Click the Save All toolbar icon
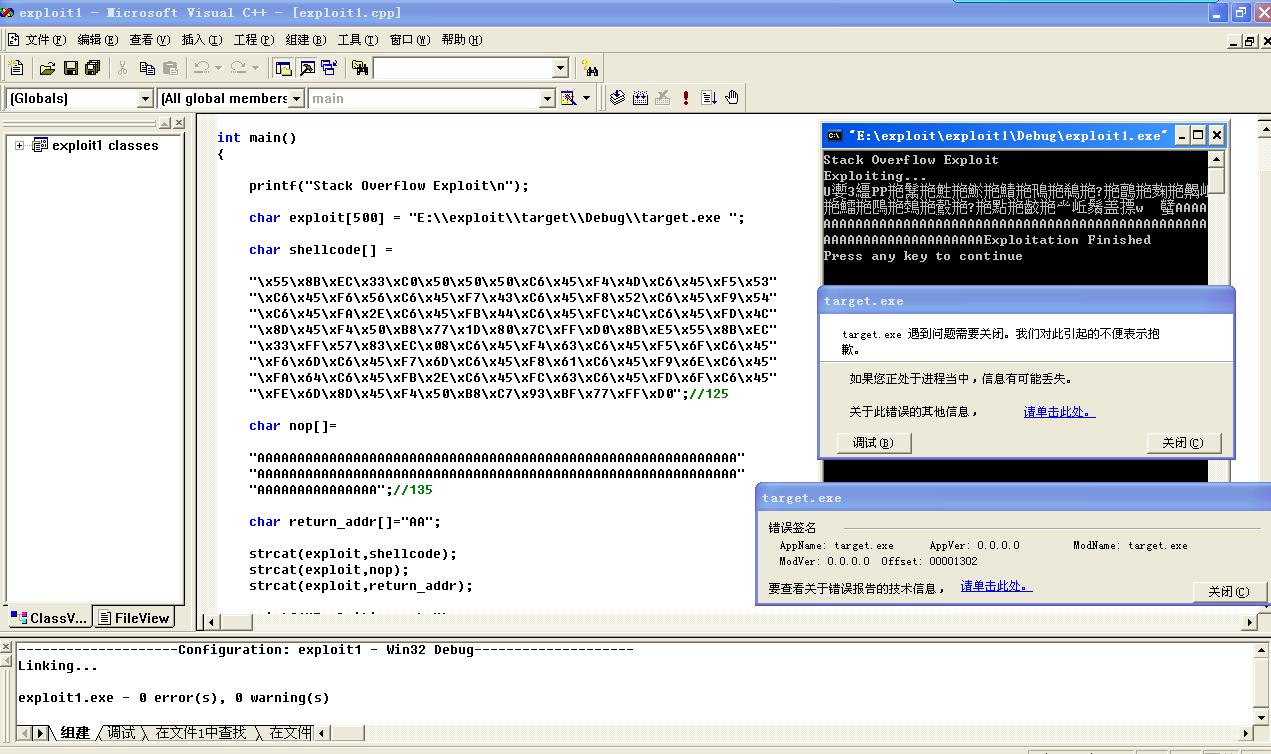 93,68
